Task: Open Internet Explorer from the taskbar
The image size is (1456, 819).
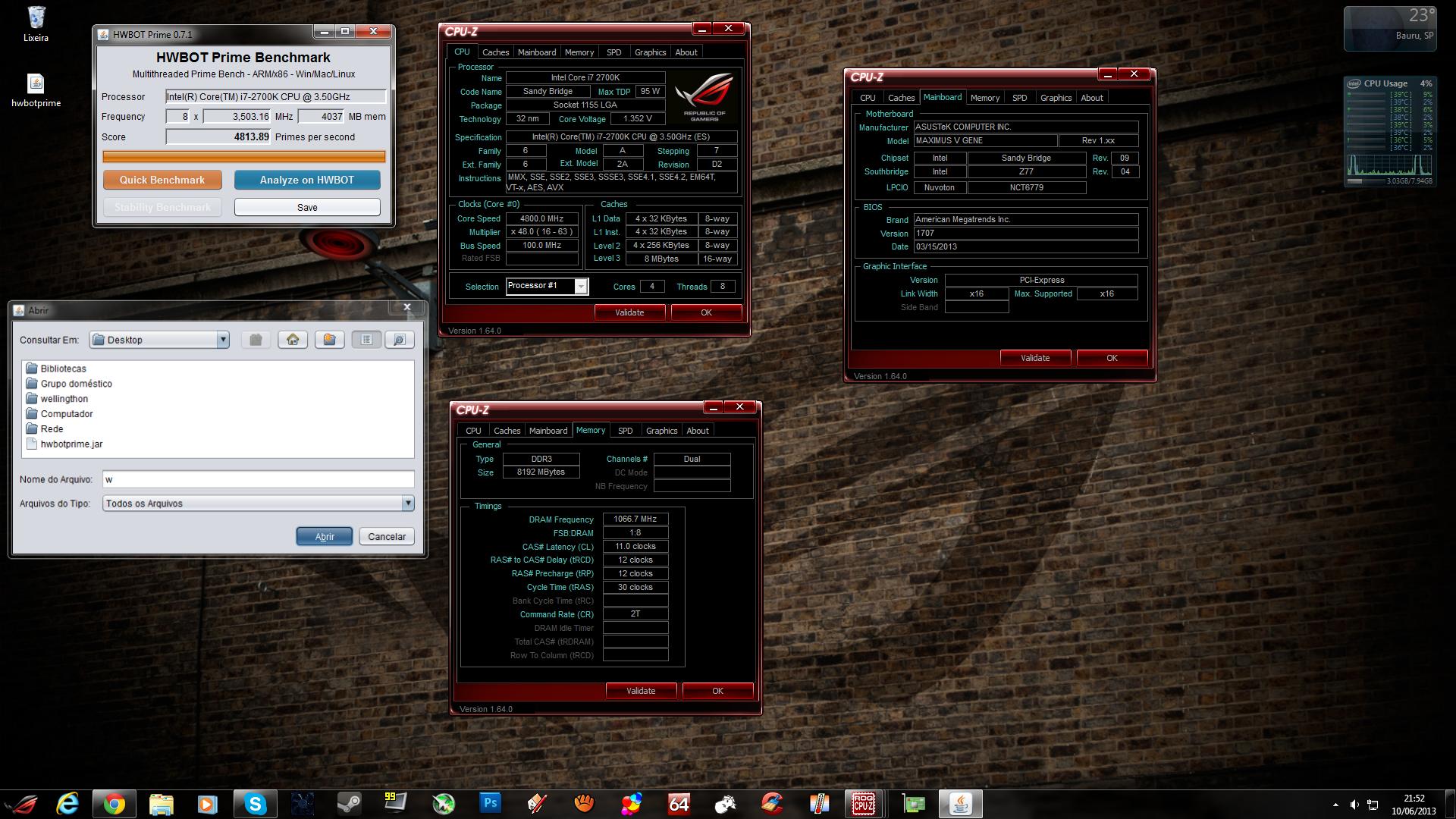Action: [x=68, y=804]
